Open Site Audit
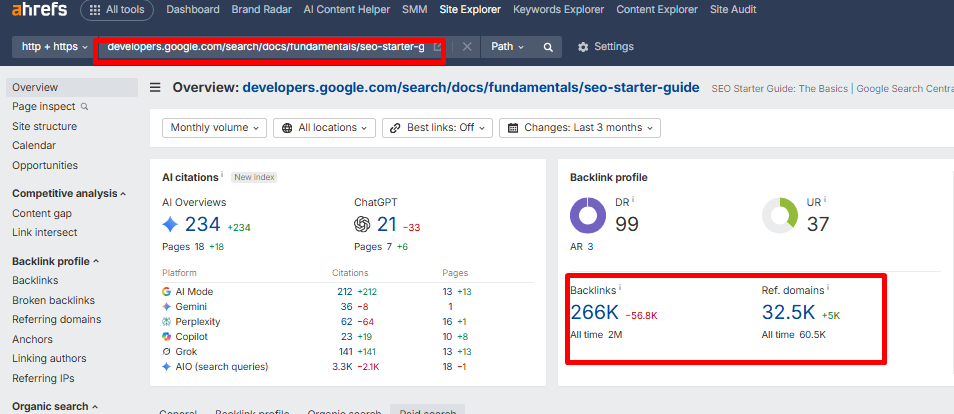The width and height of the screenshot is (954, 414). click(x=733, y=10)
